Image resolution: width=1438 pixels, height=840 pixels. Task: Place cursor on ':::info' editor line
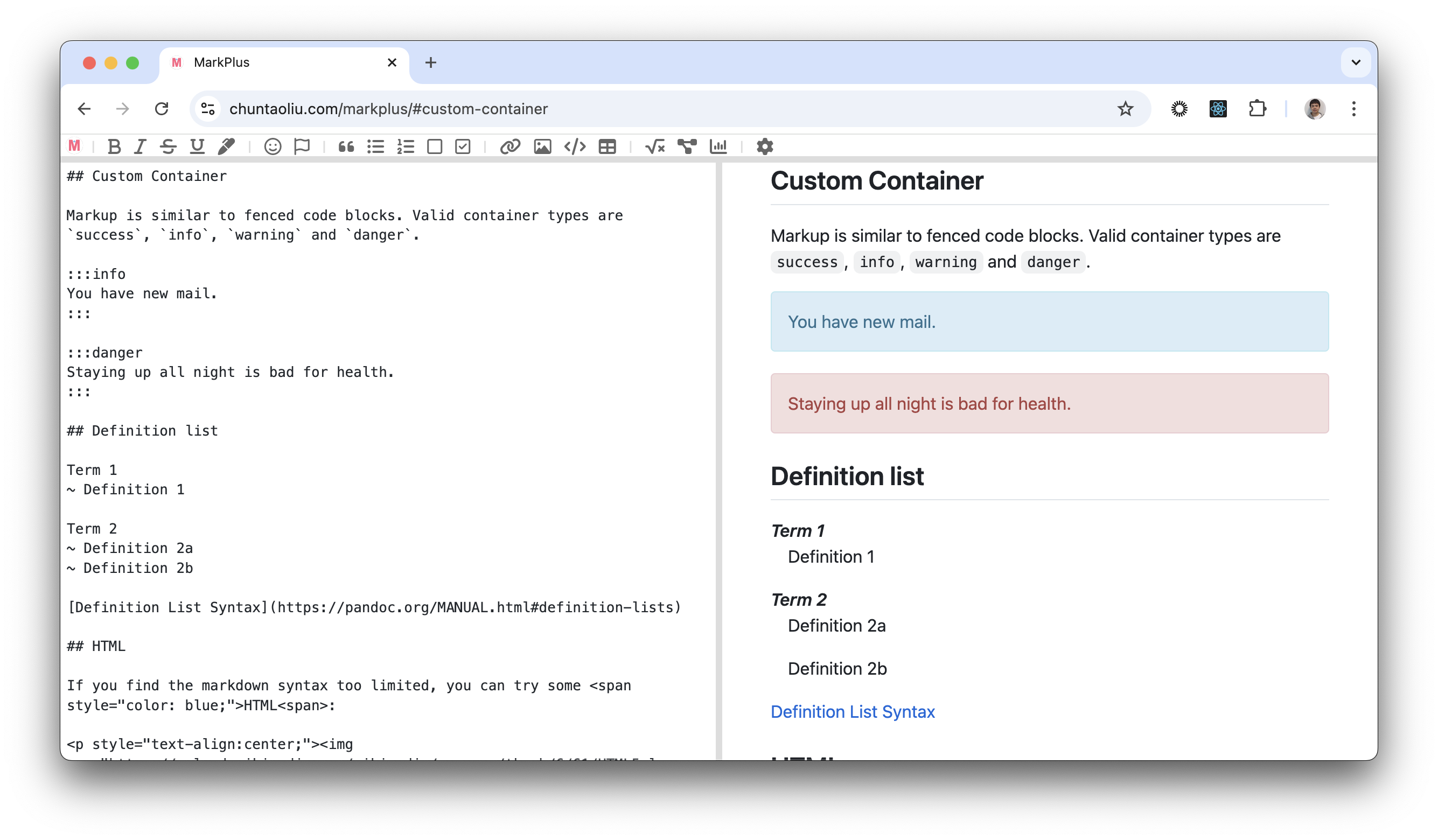click(96, 274)
